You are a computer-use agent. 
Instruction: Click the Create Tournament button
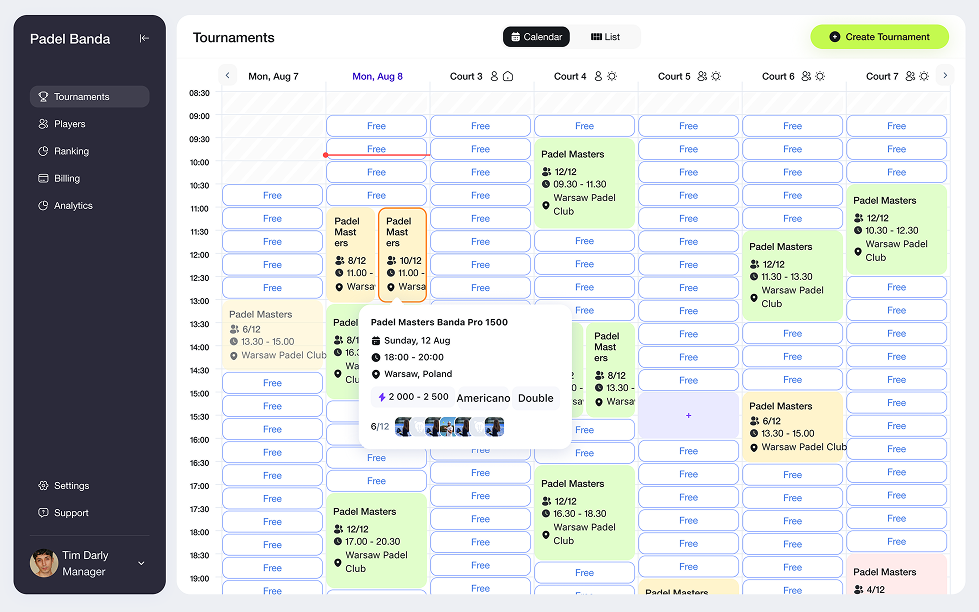[879, 37]
